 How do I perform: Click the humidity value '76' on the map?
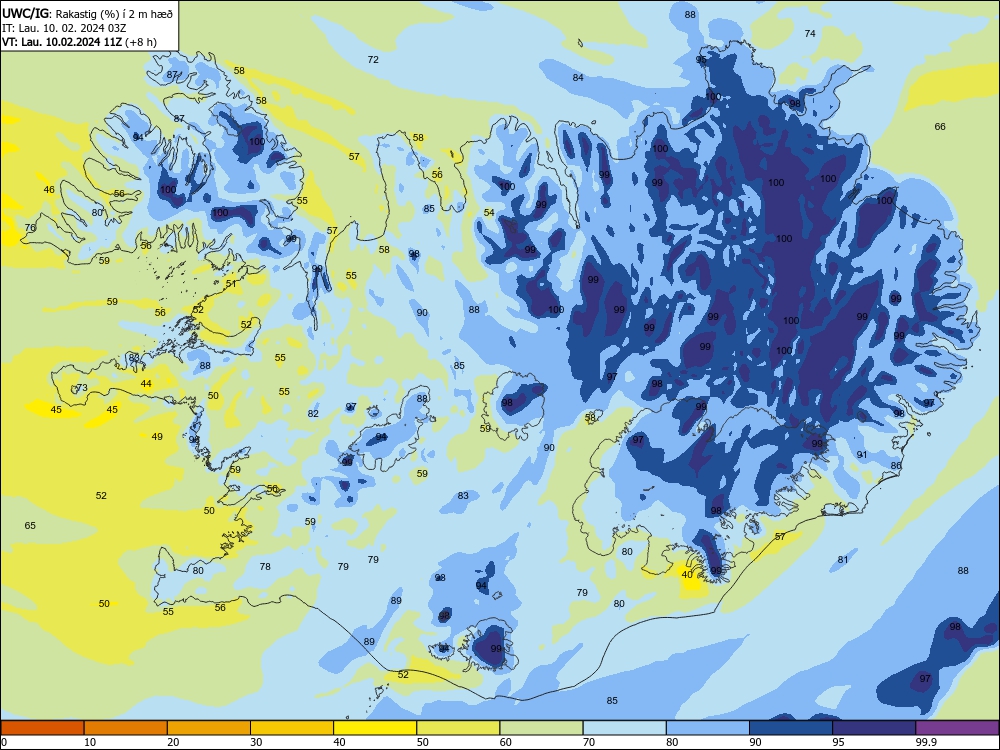(30, 228)
